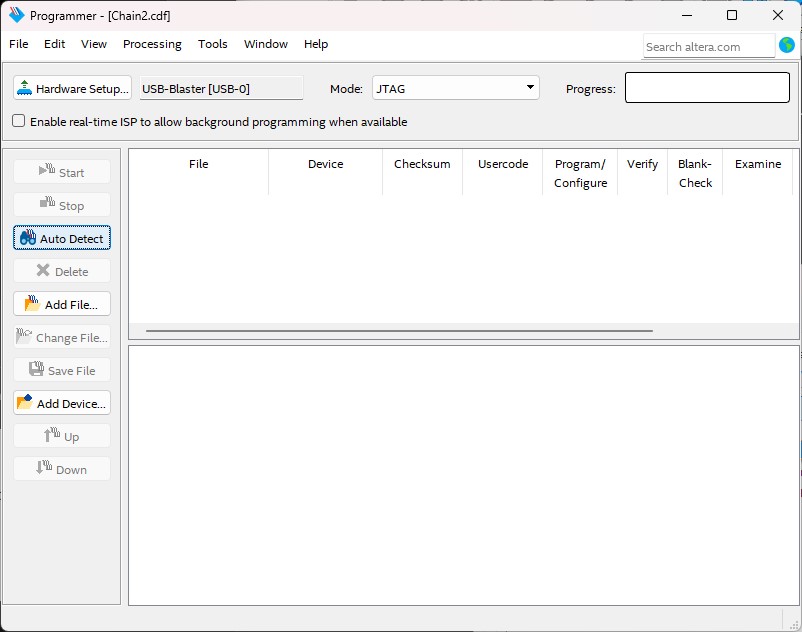Open the Tools menu
Image resolution: width=802 pixels, height=632 pixels.
(212, 44)
